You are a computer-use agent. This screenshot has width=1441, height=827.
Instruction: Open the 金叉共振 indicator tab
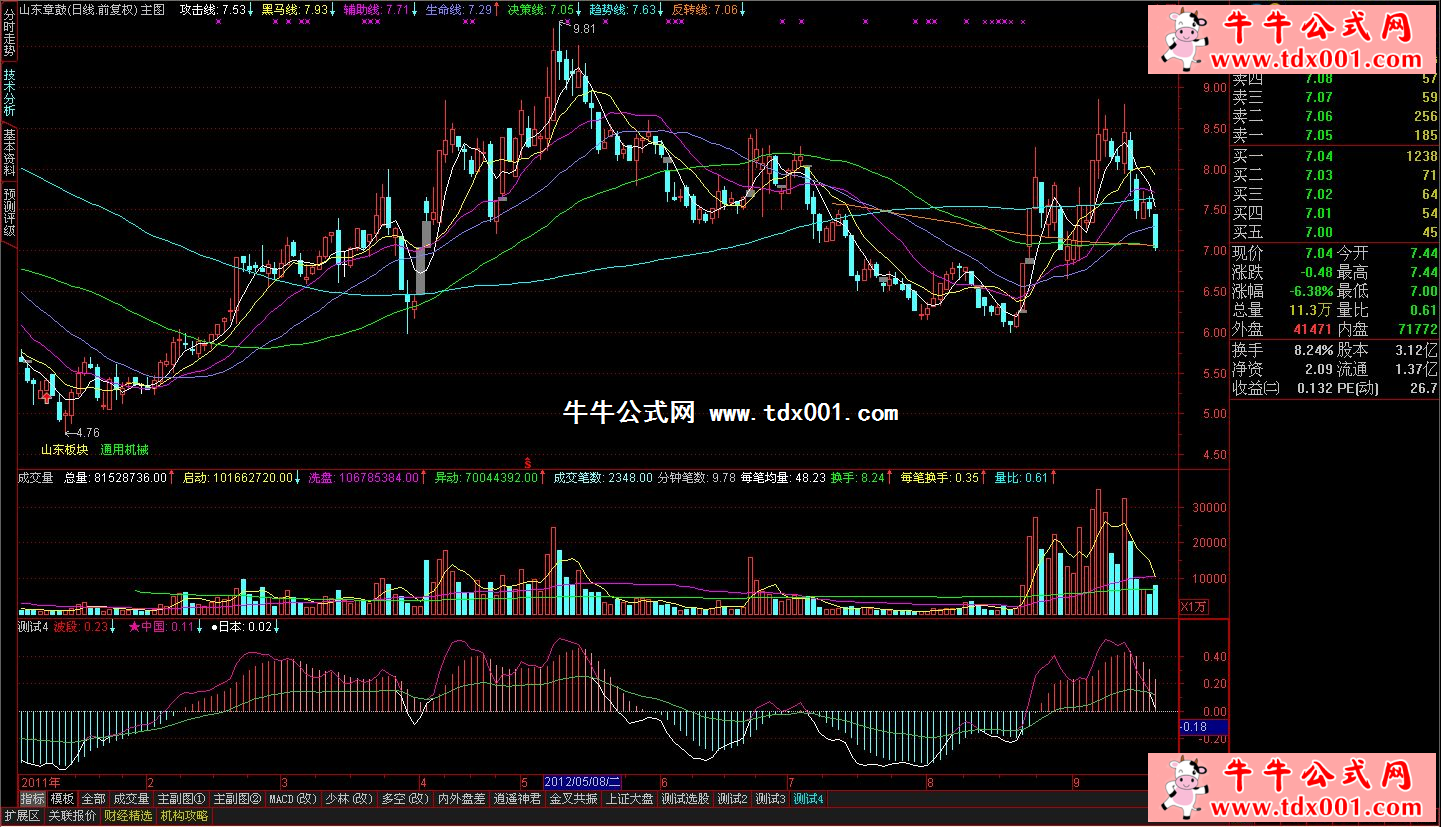click(x=574, y=799)
